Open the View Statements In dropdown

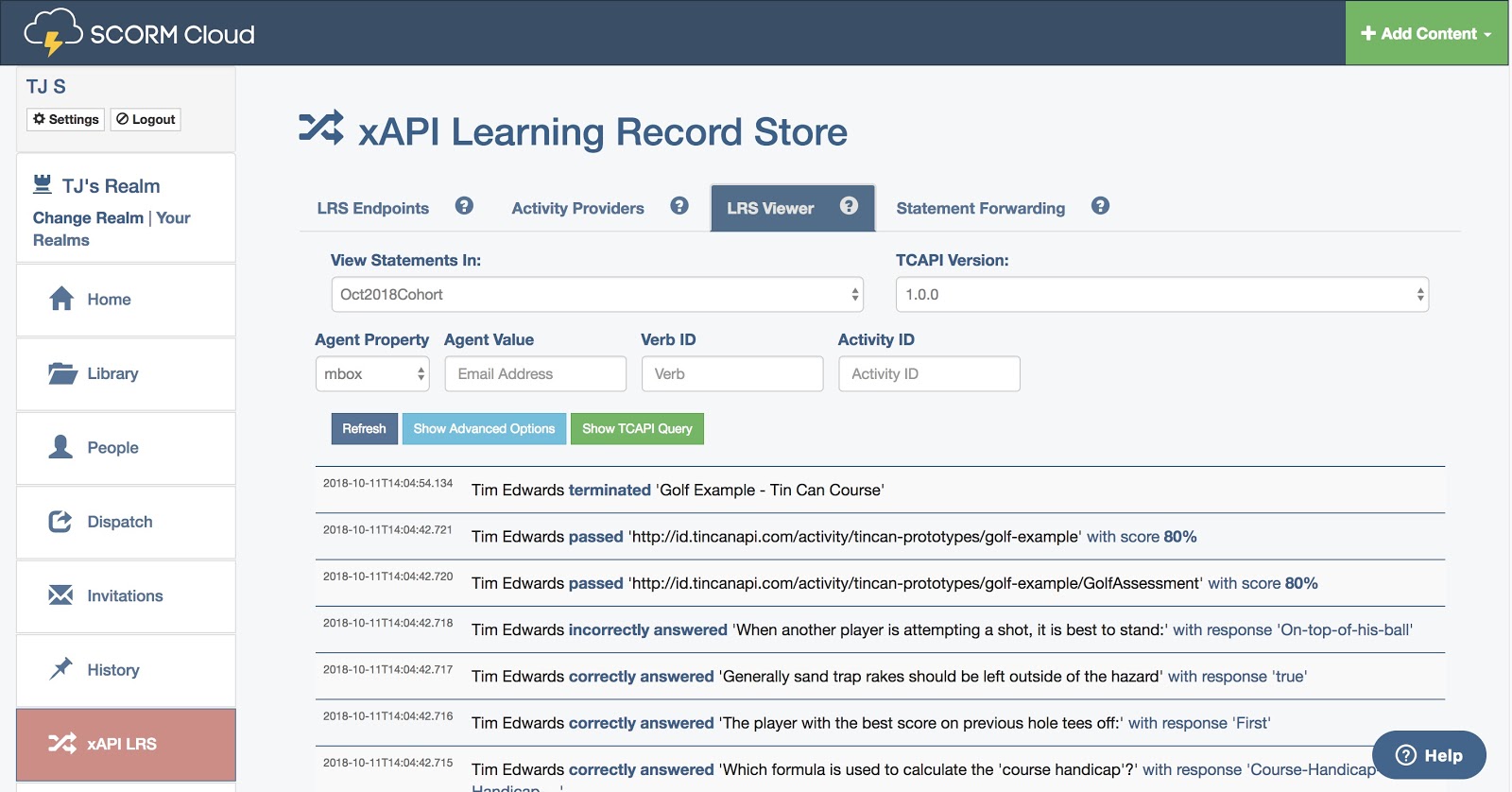[x=597, y=295]
